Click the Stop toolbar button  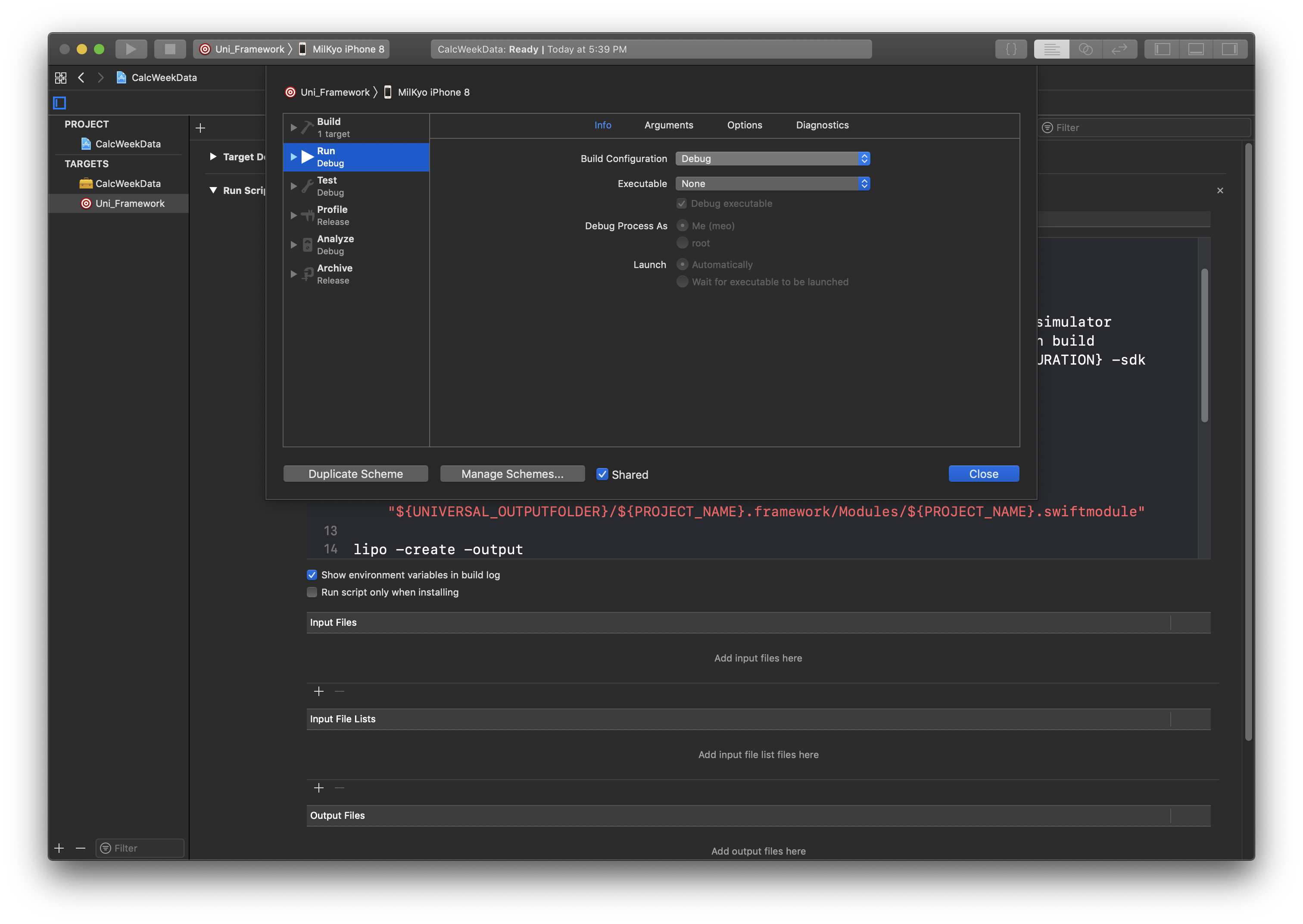click(x=169, y=49)
